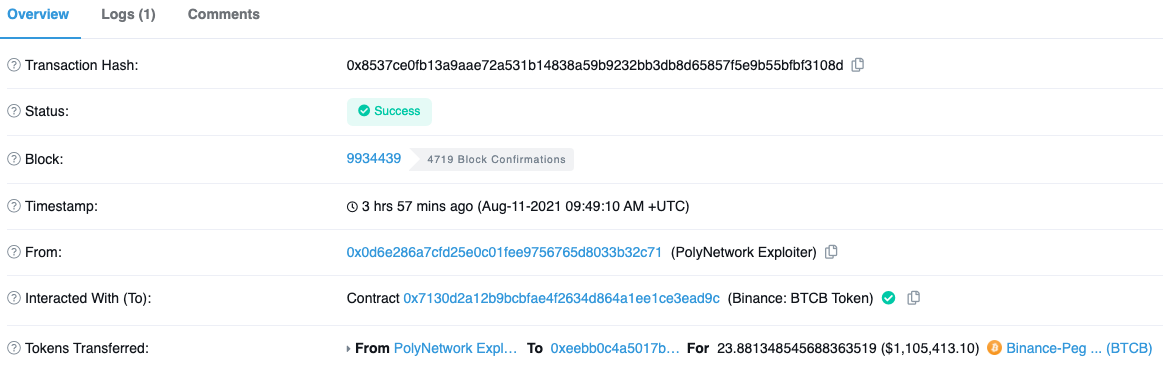Open block 9934439 link
The height and width of the screenshot is (368, 1163).
point(374,158)
